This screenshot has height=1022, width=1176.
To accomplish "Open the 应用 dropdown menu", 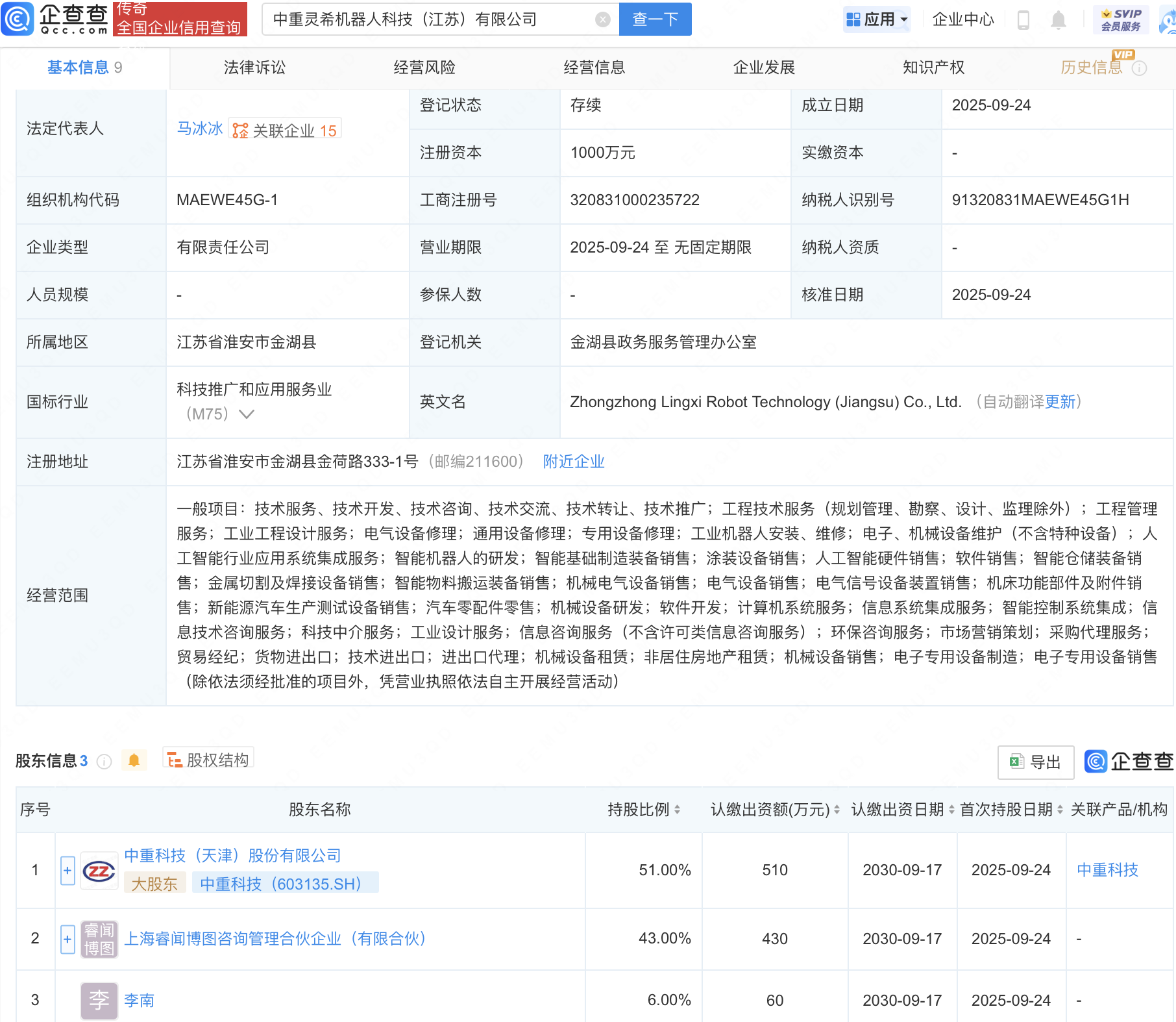I will pyautogui.click(x=877, y=19).
